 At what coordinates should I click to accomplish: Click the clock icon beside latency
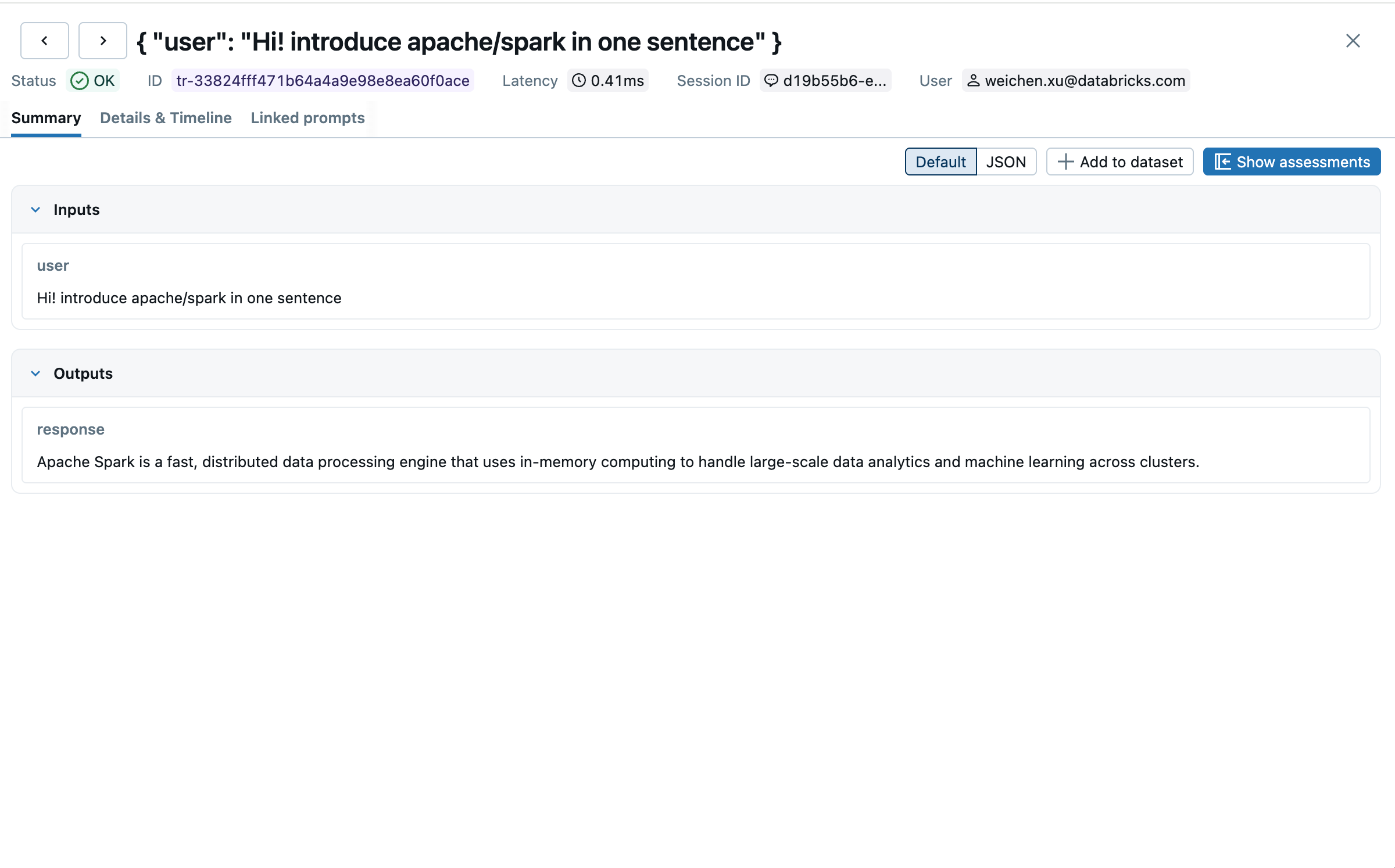coord(579,80)
